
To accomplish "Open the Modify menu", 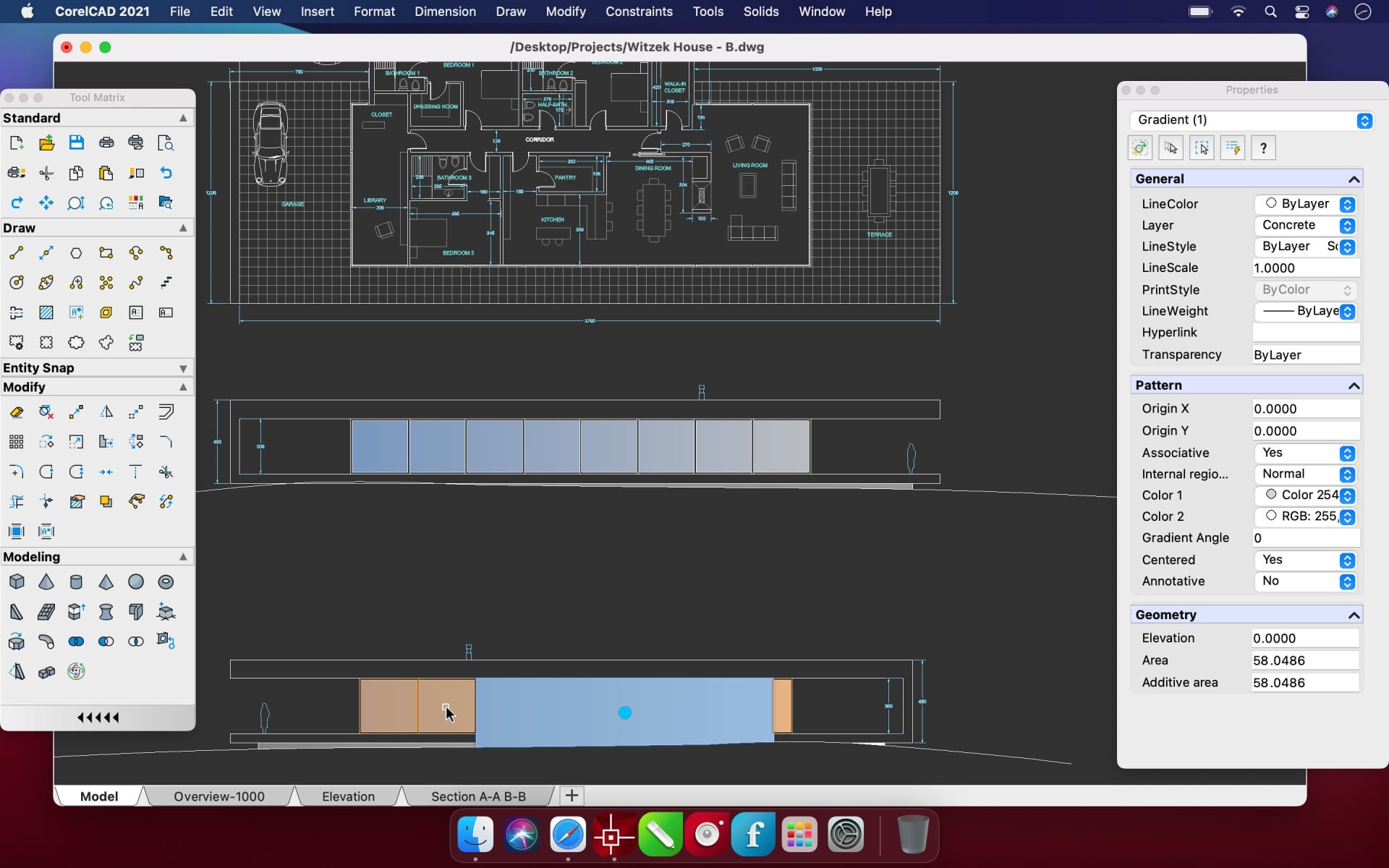I will (x=566, y=12).
